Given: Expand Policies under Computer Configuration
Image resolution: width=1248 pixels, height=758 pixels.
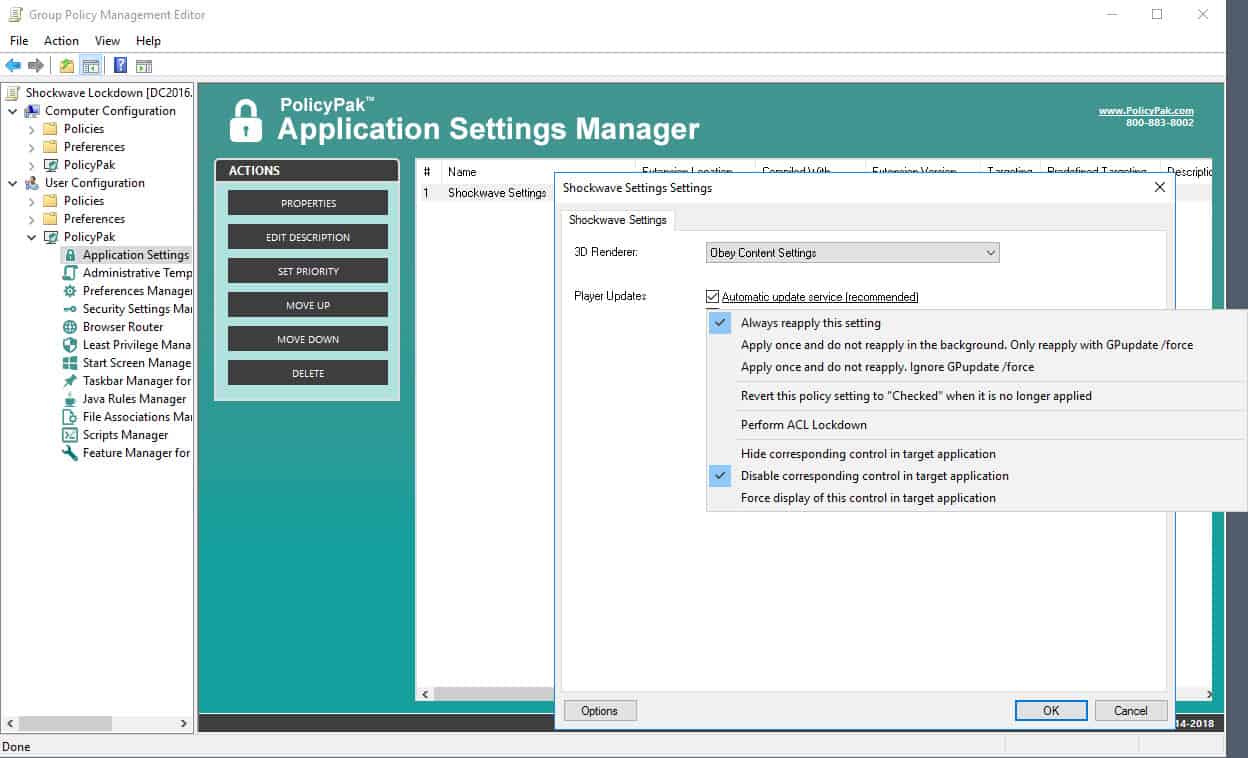Looking at the screenshot, I should point(31,129).
